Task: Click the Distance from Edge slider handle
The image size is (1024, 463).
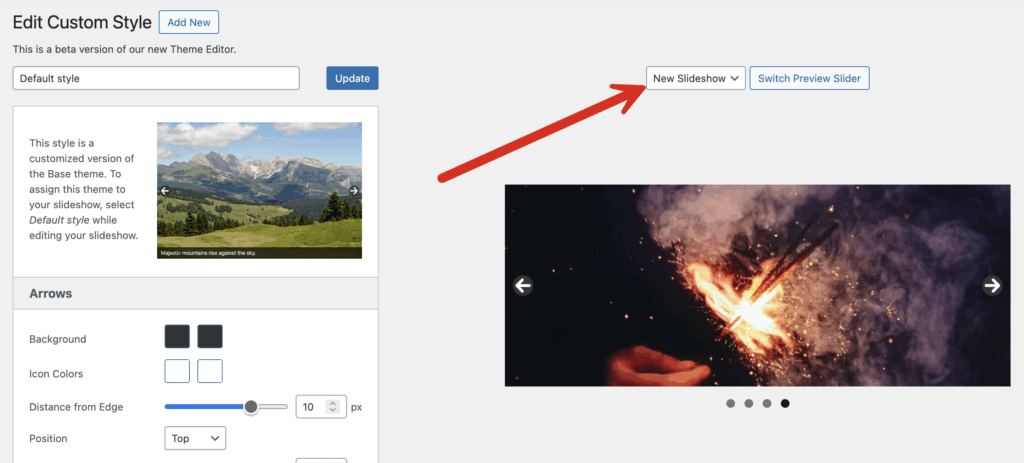Action: click(251, 407)
